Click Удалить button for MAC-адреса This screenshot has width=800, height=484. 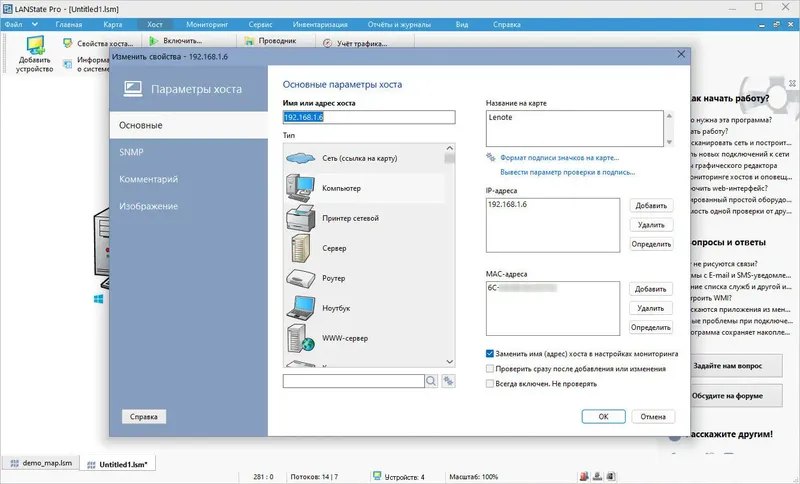click(651, 308)
